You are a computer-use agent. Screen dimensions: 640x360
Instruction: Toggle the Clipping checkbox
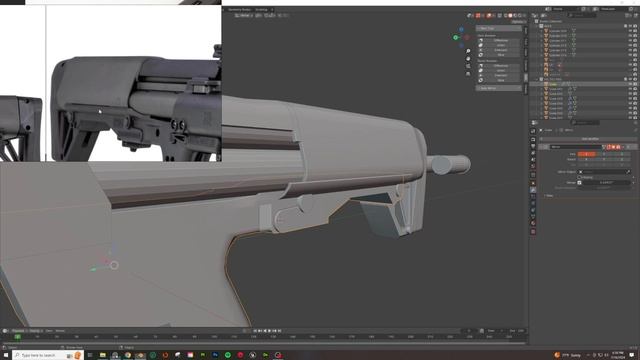(x=580, y=177)
